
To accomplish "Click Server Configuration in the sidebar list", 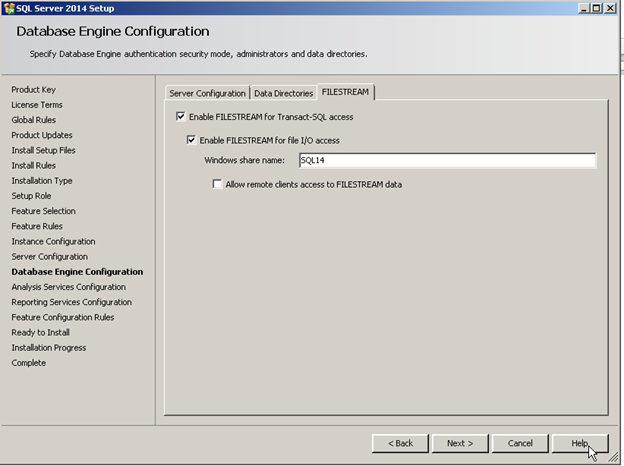I will [50, 256].
